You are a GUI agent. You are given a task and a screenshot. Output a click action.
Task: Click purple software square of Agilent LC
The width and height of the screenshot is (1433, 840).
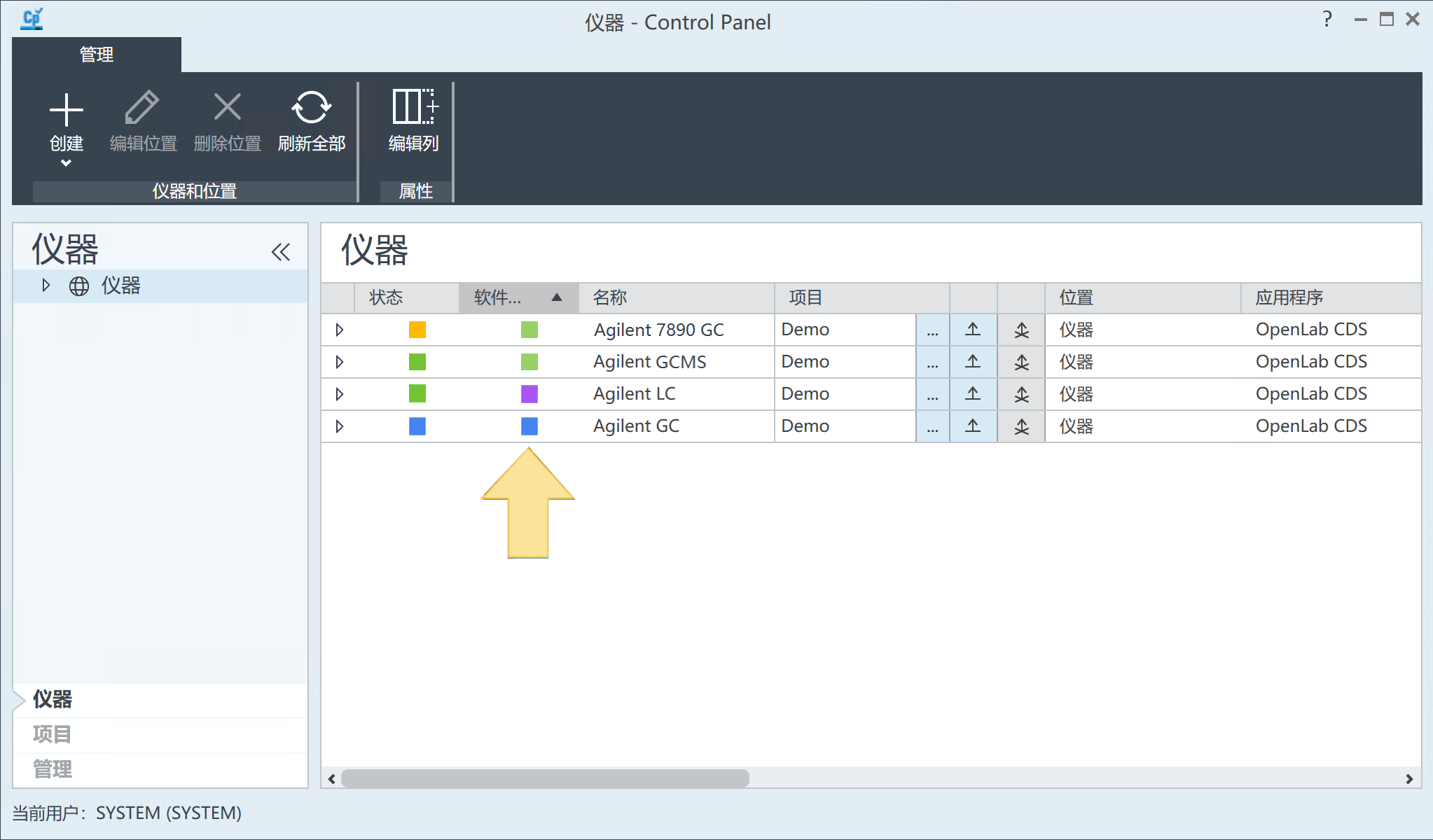[529, 394]
